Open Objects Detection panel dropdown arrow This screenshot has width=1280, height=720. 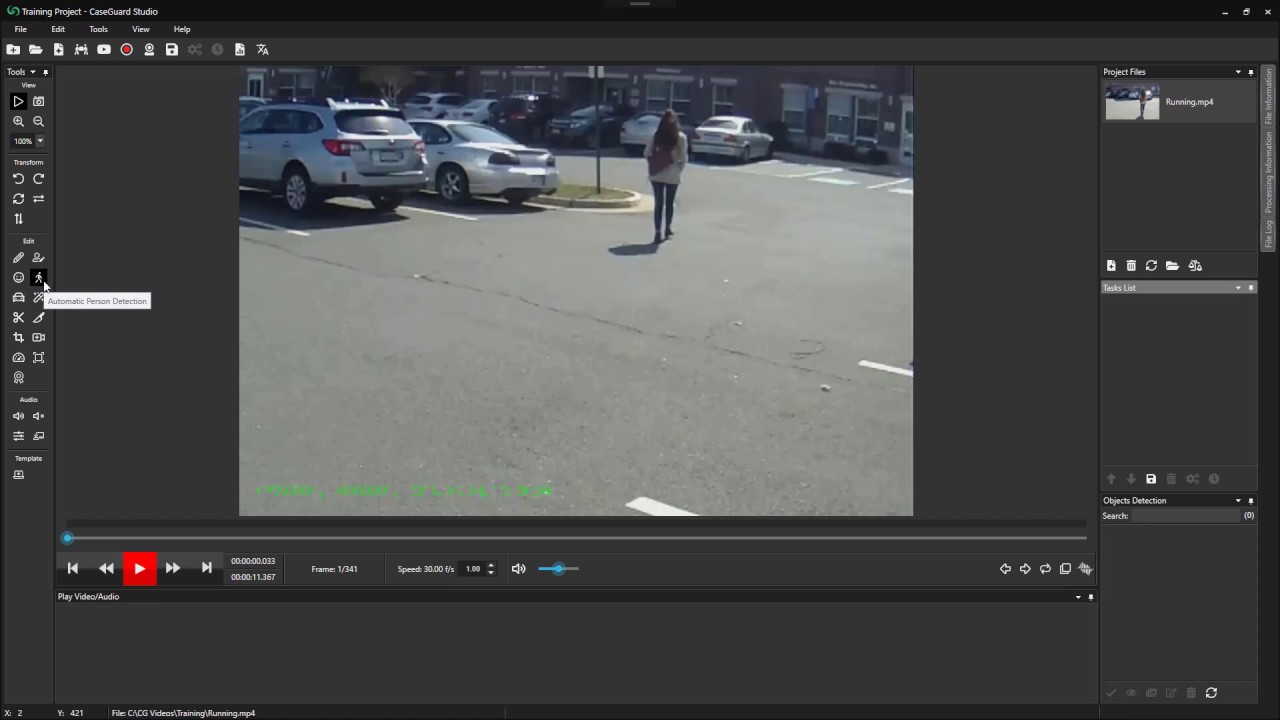(1238, 501)
